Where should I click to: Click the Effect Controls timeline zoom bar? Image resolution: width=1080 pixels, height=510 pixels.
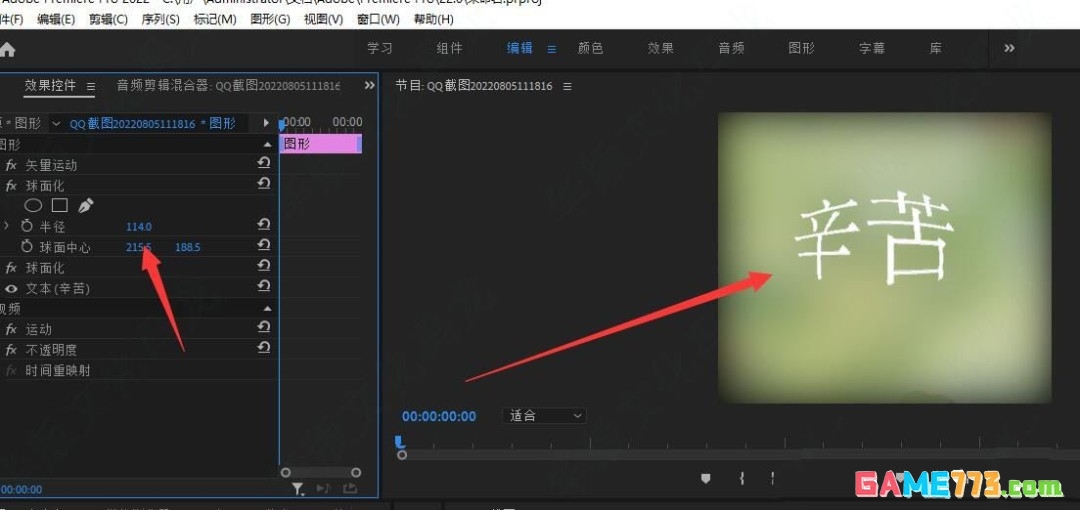click(x=320, y=472)
